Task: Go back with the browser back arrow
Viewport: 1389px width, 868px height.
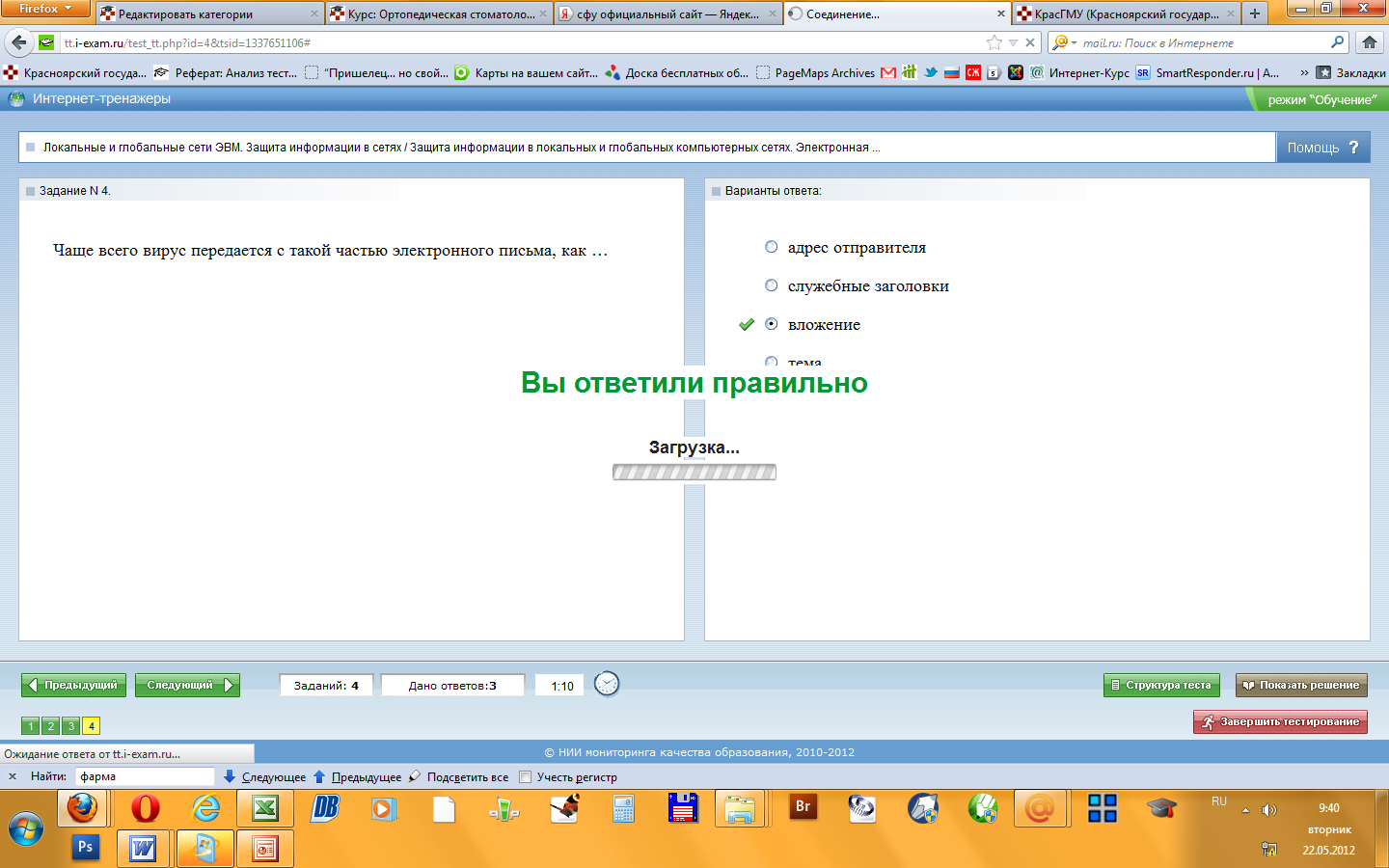Action: pos(19,42)
